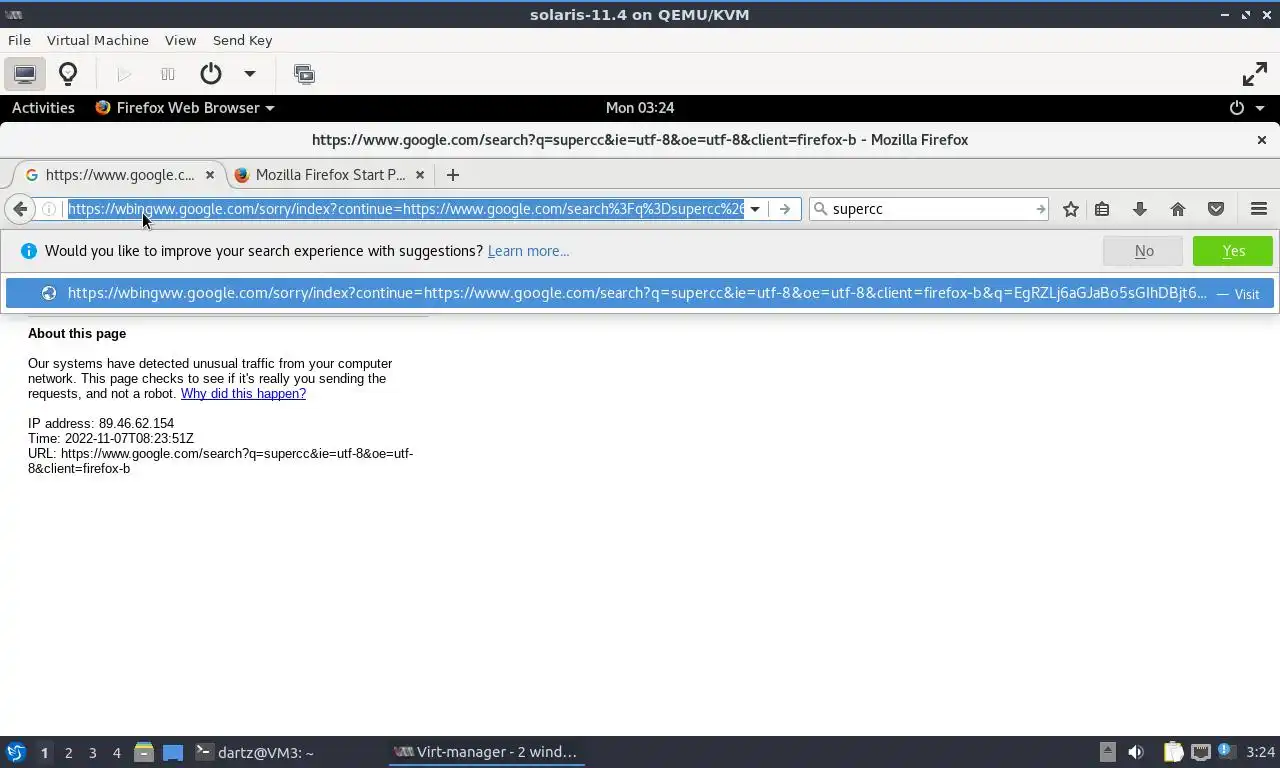Switch to the dartz@VM3 terminal window
Image resolution: width=1280 pixels, height=768 pixels.
(x=255, y=752)
